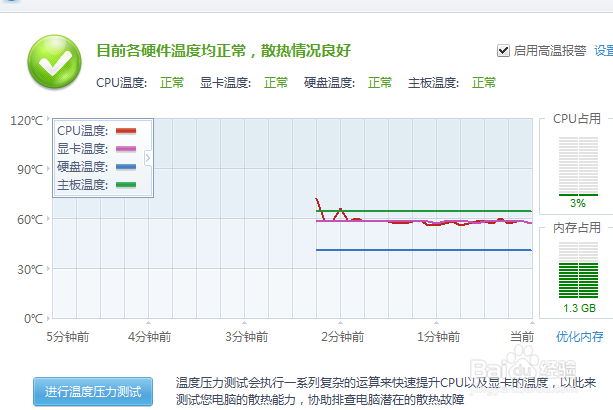Image resolution: width=613 pixels, height=410 pixels.
Task: Click the CPU占用 usage bar meter
Action: (578, 166)
